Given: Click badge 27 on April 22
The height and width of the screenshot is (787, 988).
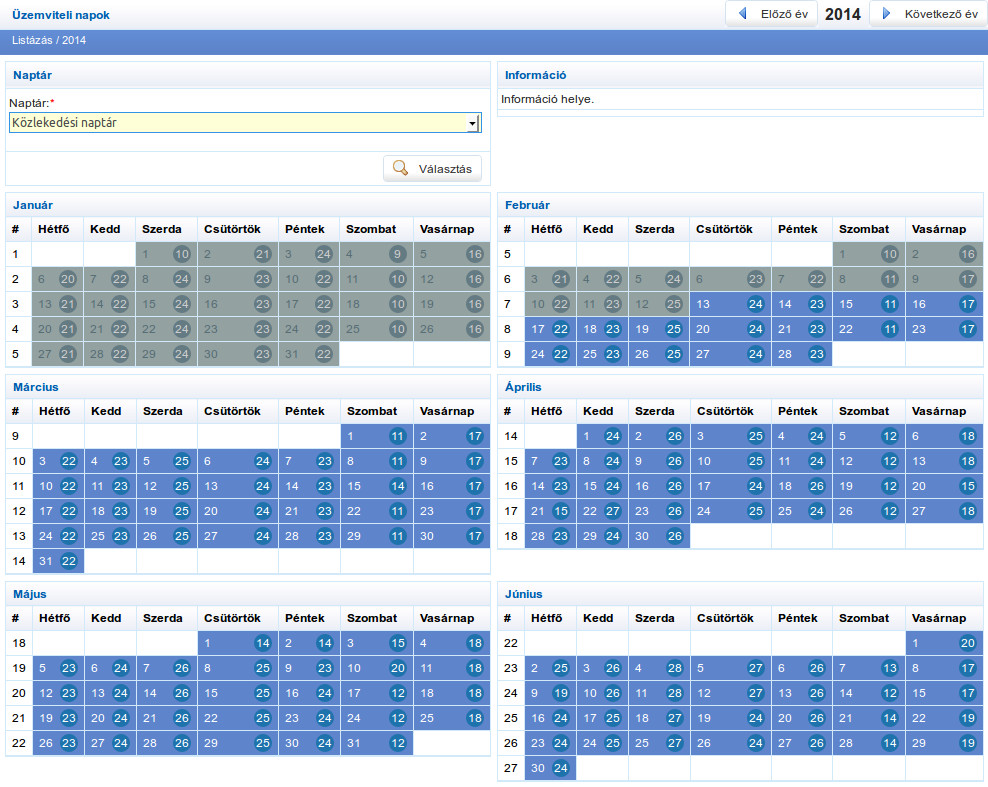Looking at the screenshot, I should click(x=612, y=512).
